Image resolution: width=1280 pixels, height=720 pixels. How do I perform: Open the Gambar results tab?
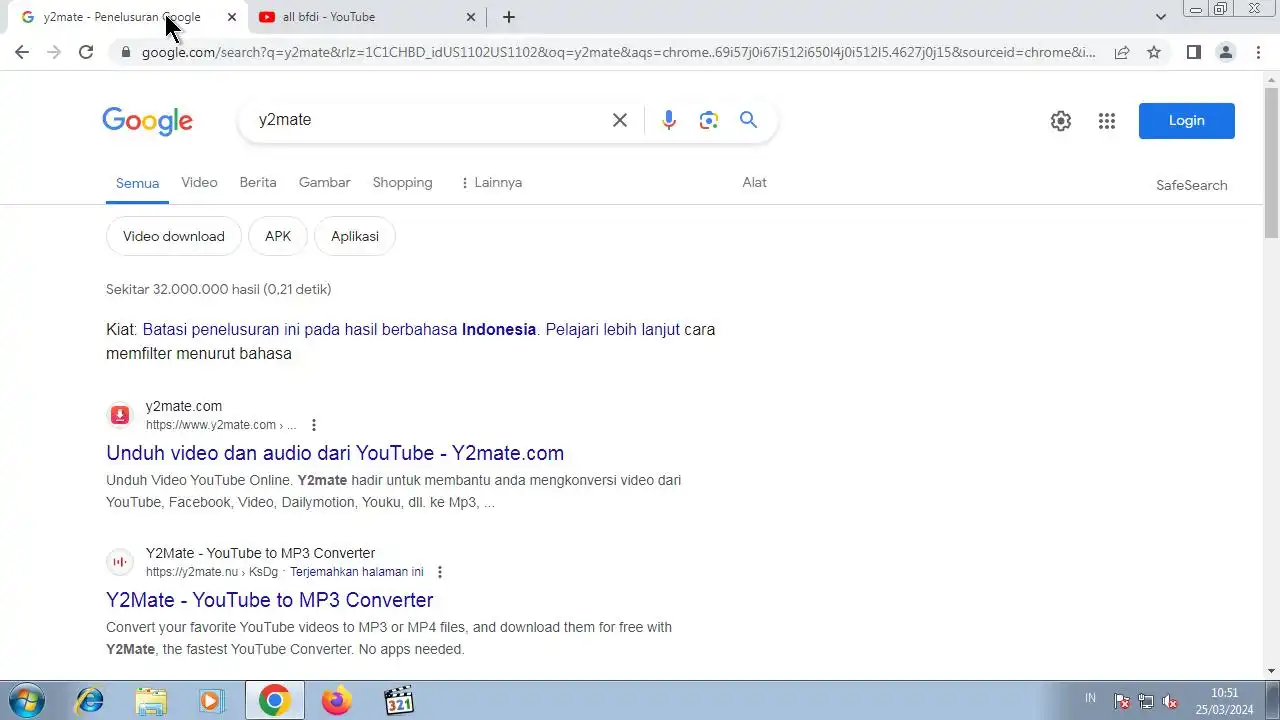click(x=325, y=182)
